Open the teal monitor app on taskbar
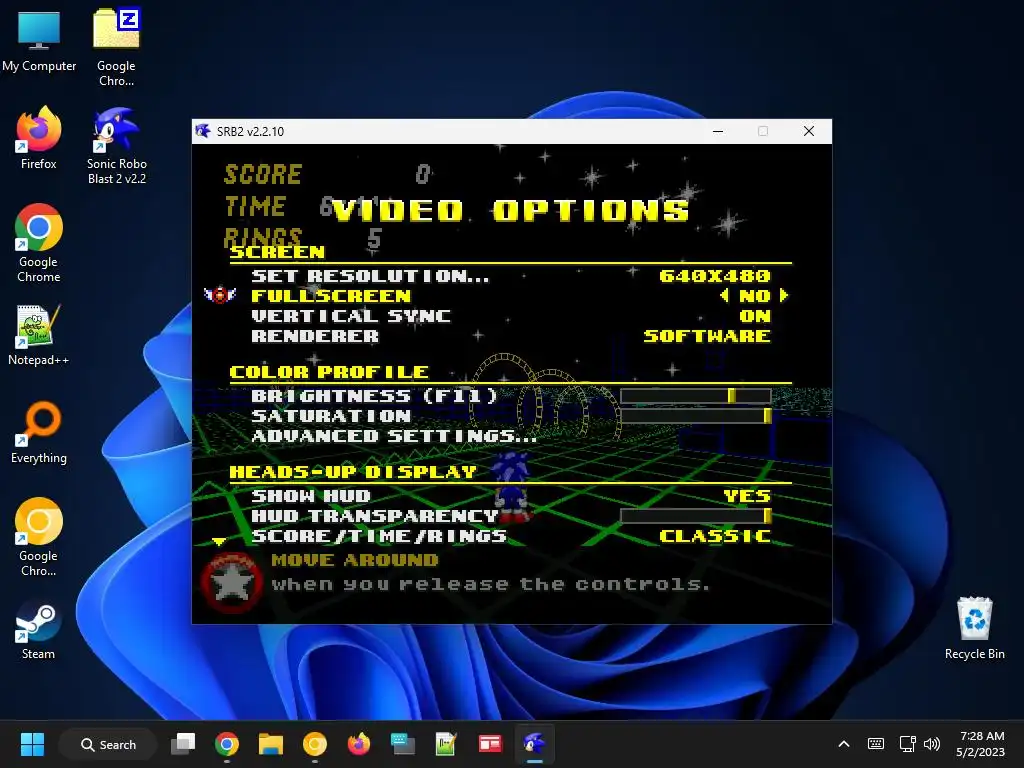1024x768 pixels. 402,744
